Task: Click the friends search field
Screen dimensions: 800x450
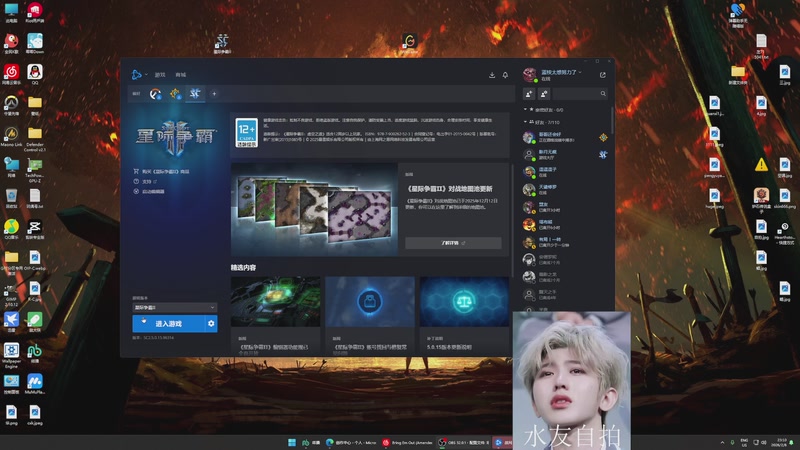Action: coord(580,94)
